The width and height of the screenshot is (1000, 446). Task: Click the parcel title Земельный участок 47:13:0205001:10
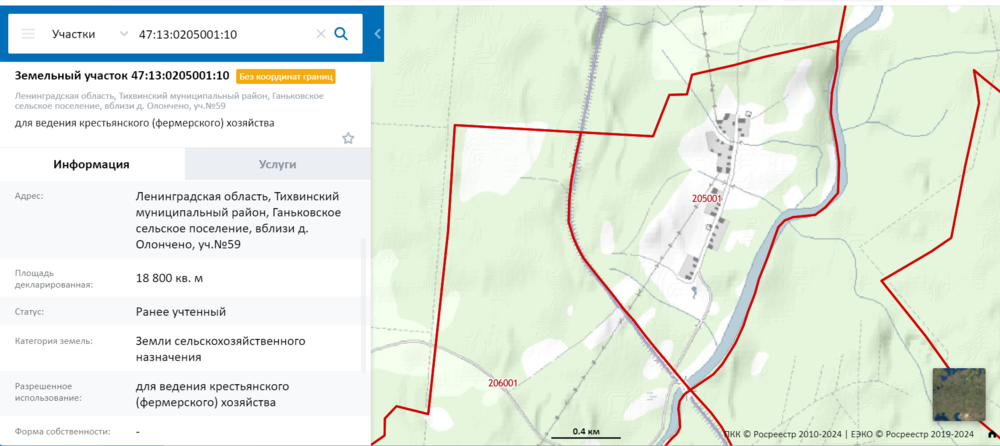pyautogui.click(x=122, y=76)
